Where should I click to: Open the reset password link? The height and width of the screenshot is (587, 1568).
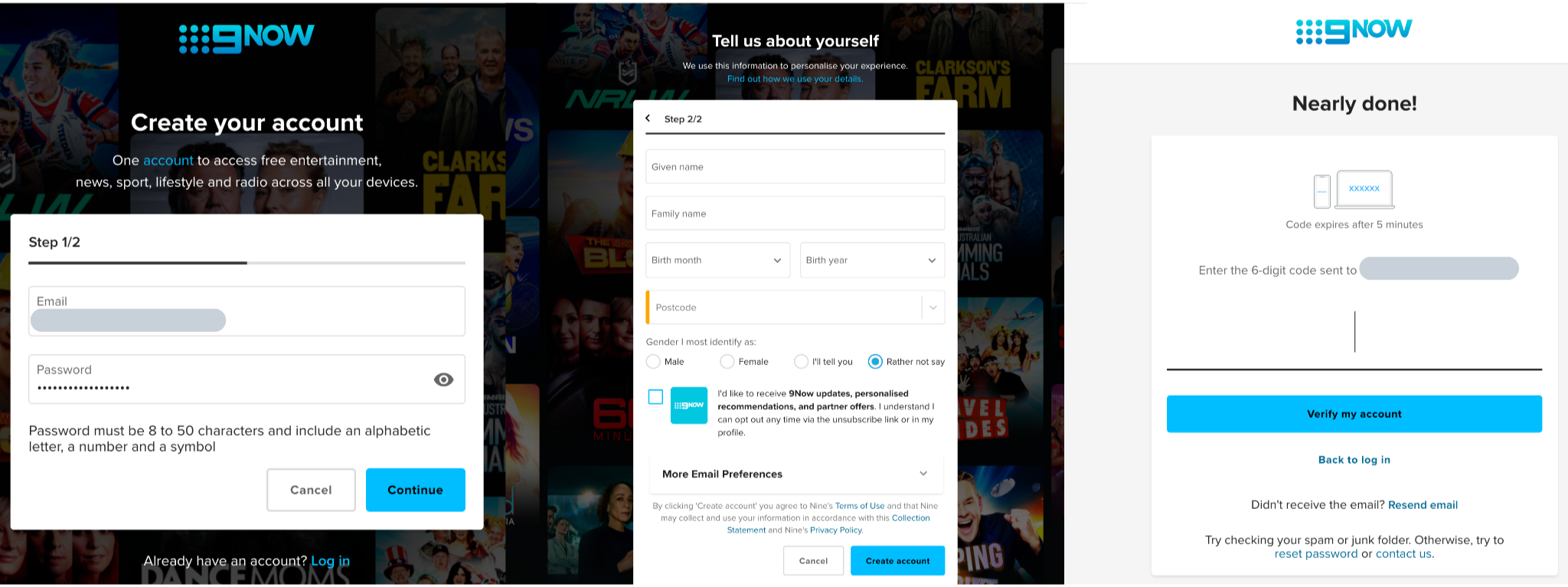[1316, 554]
